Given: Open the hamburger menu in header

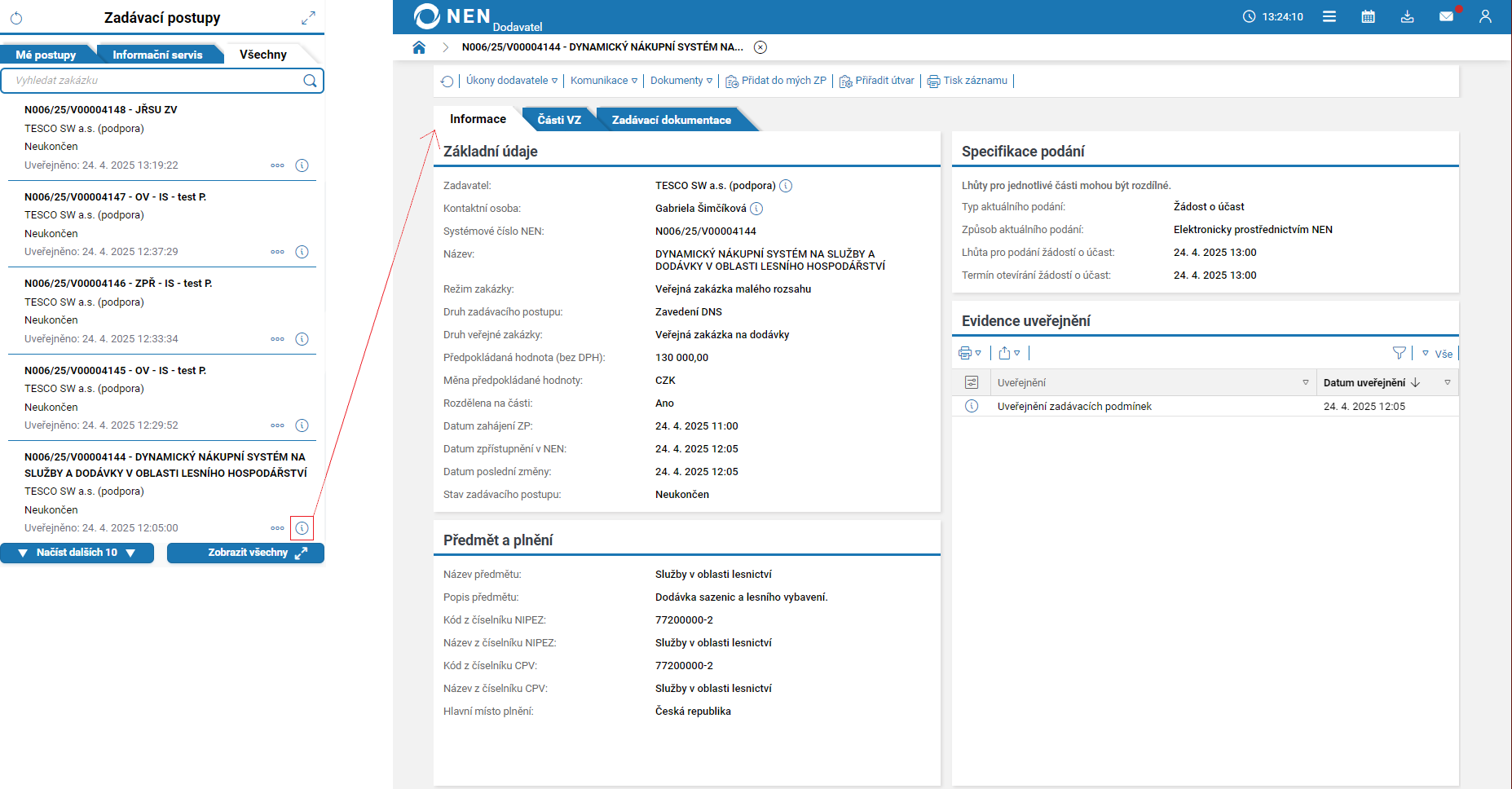Looking at the screenshot, I should [1329, 16].
